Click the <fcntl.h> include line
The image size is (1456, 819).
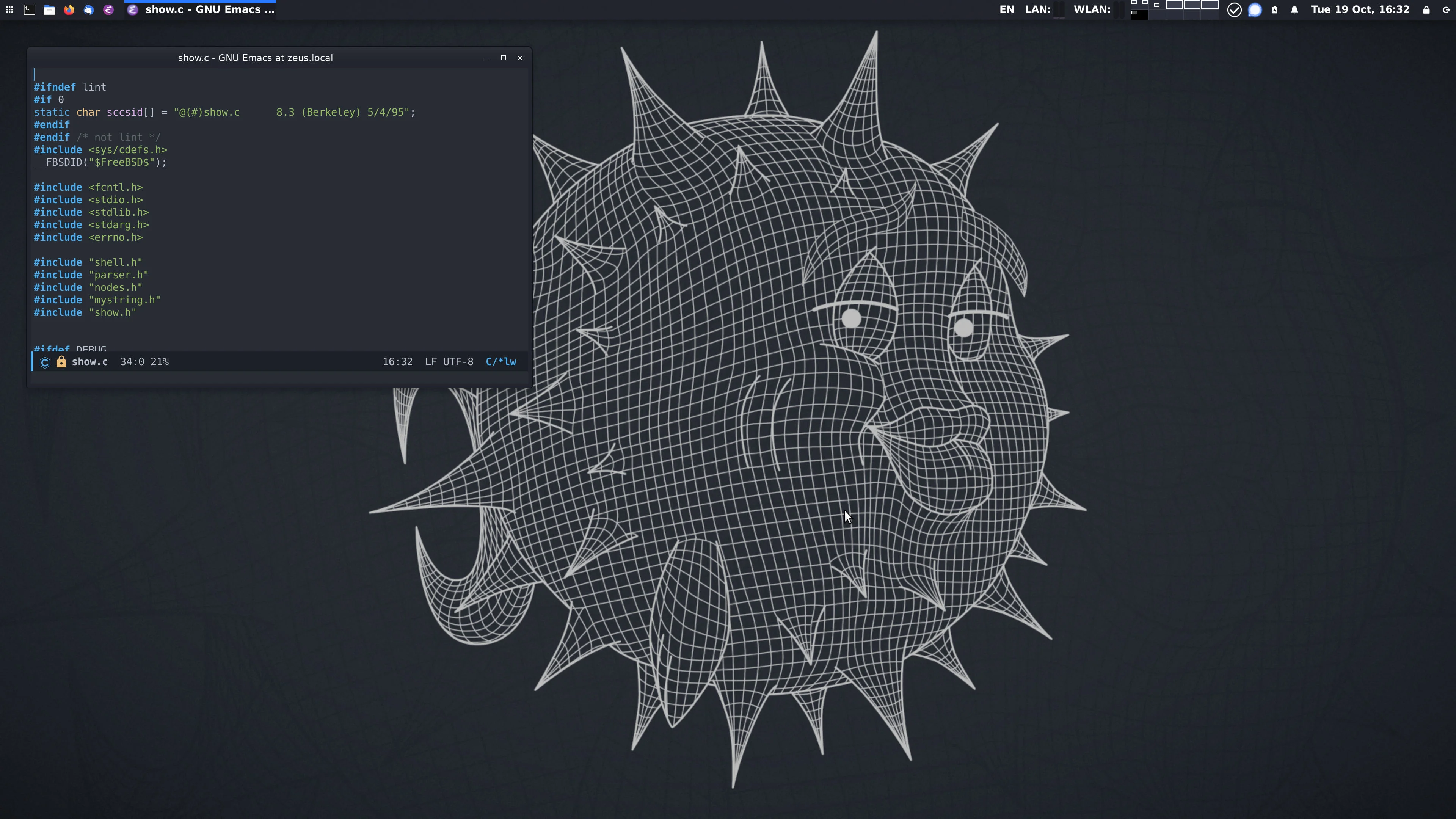click(88, 187)
